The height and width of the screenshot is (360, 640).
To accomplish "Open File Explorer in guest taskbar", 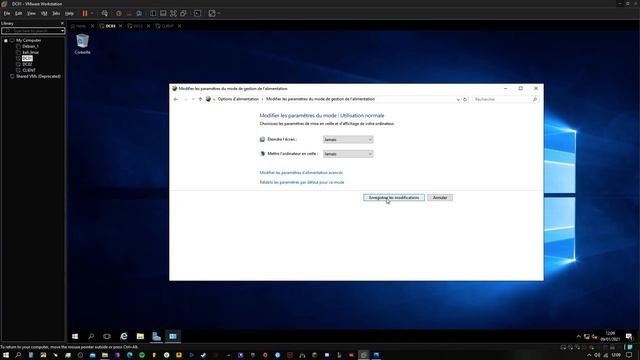I will [140, 336].
